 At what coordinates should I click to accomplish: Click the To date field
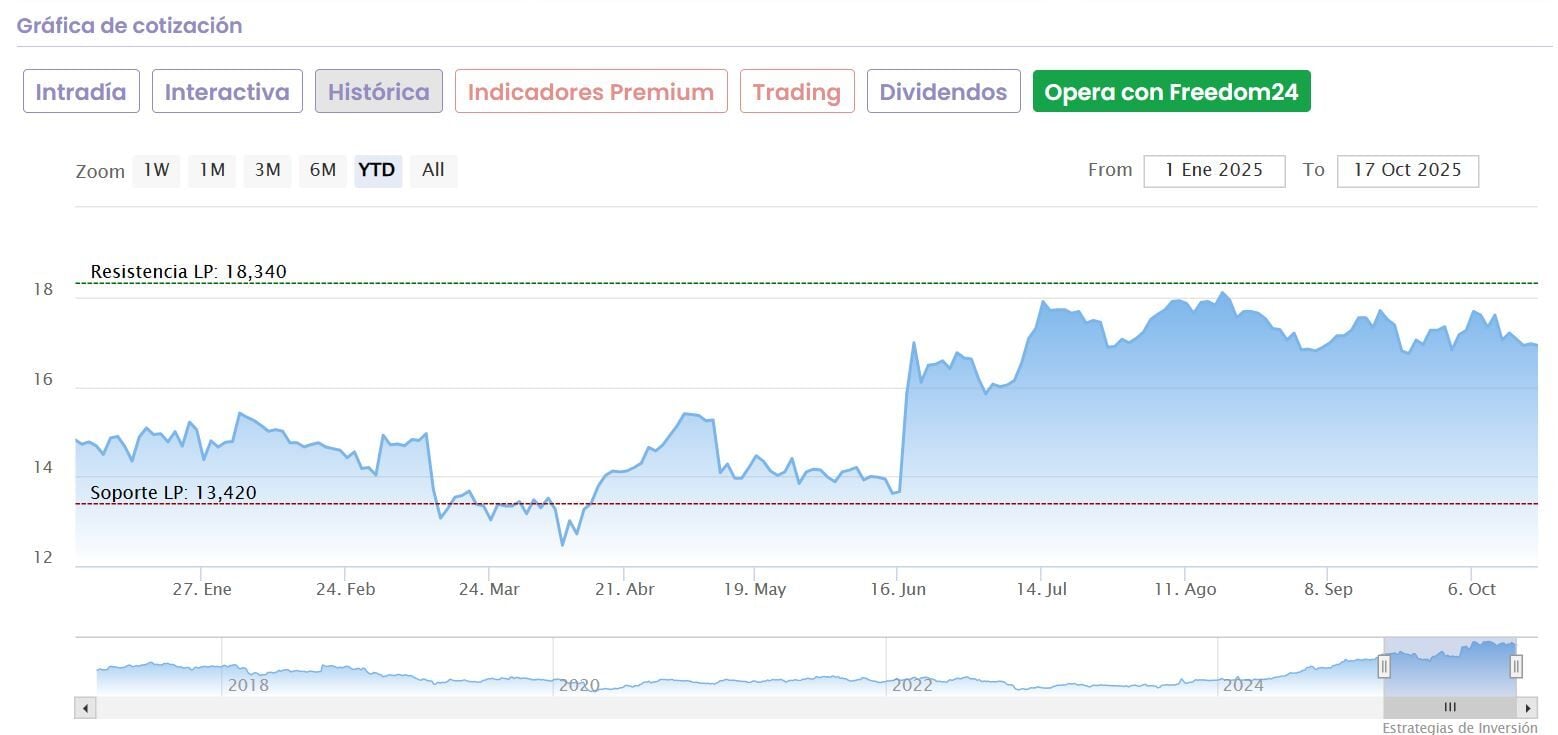click(x=1407, y=170)
